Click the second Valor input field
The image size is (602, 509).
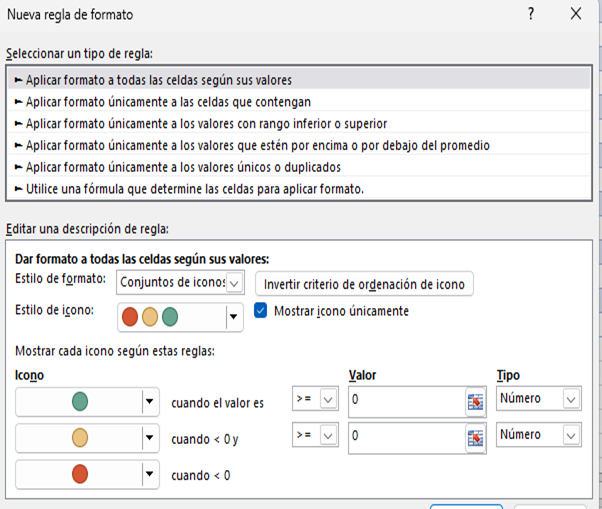coord(404,437)
